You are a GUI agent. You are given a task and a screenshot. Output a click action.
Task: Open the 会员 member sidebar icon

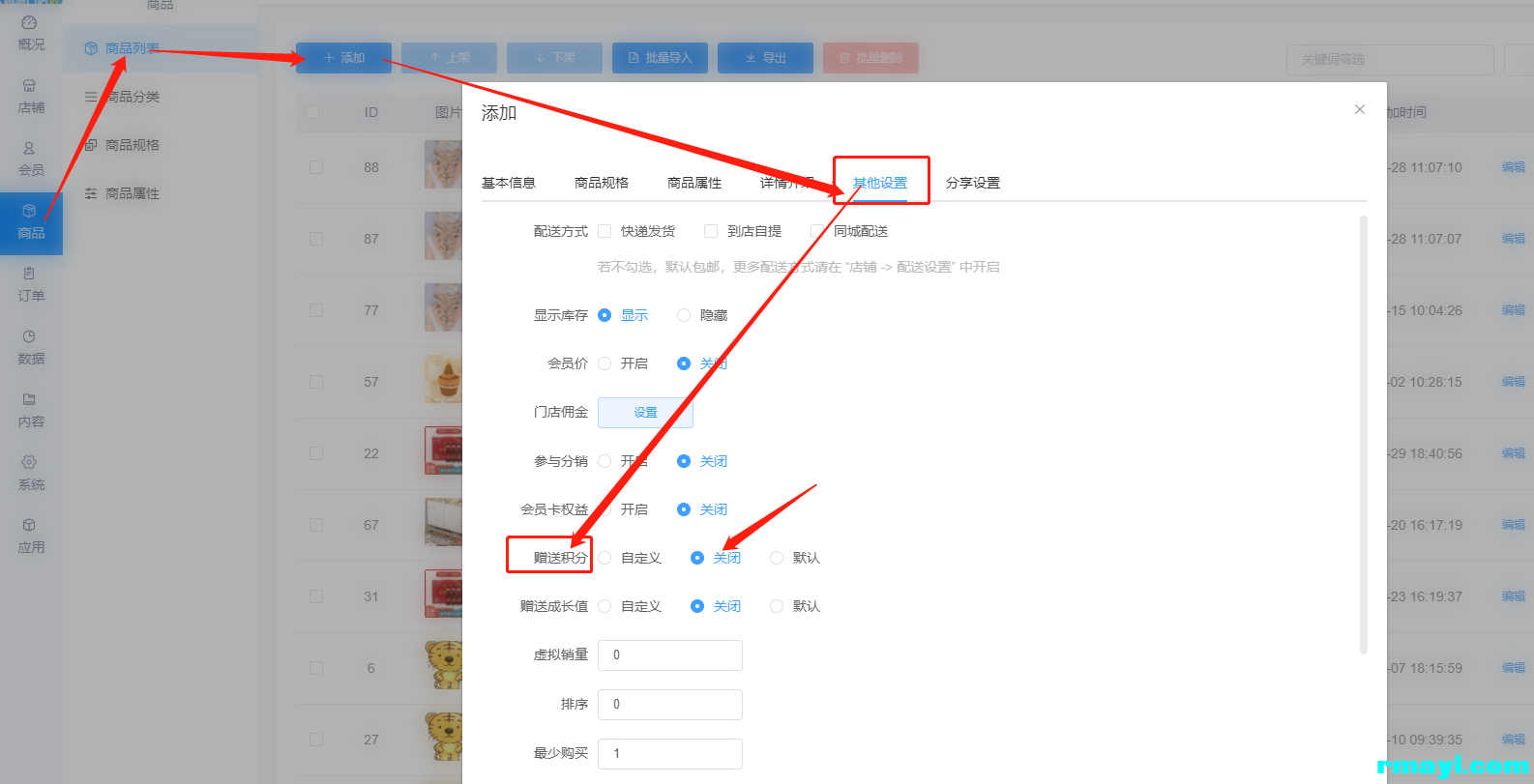pos(31,160)
